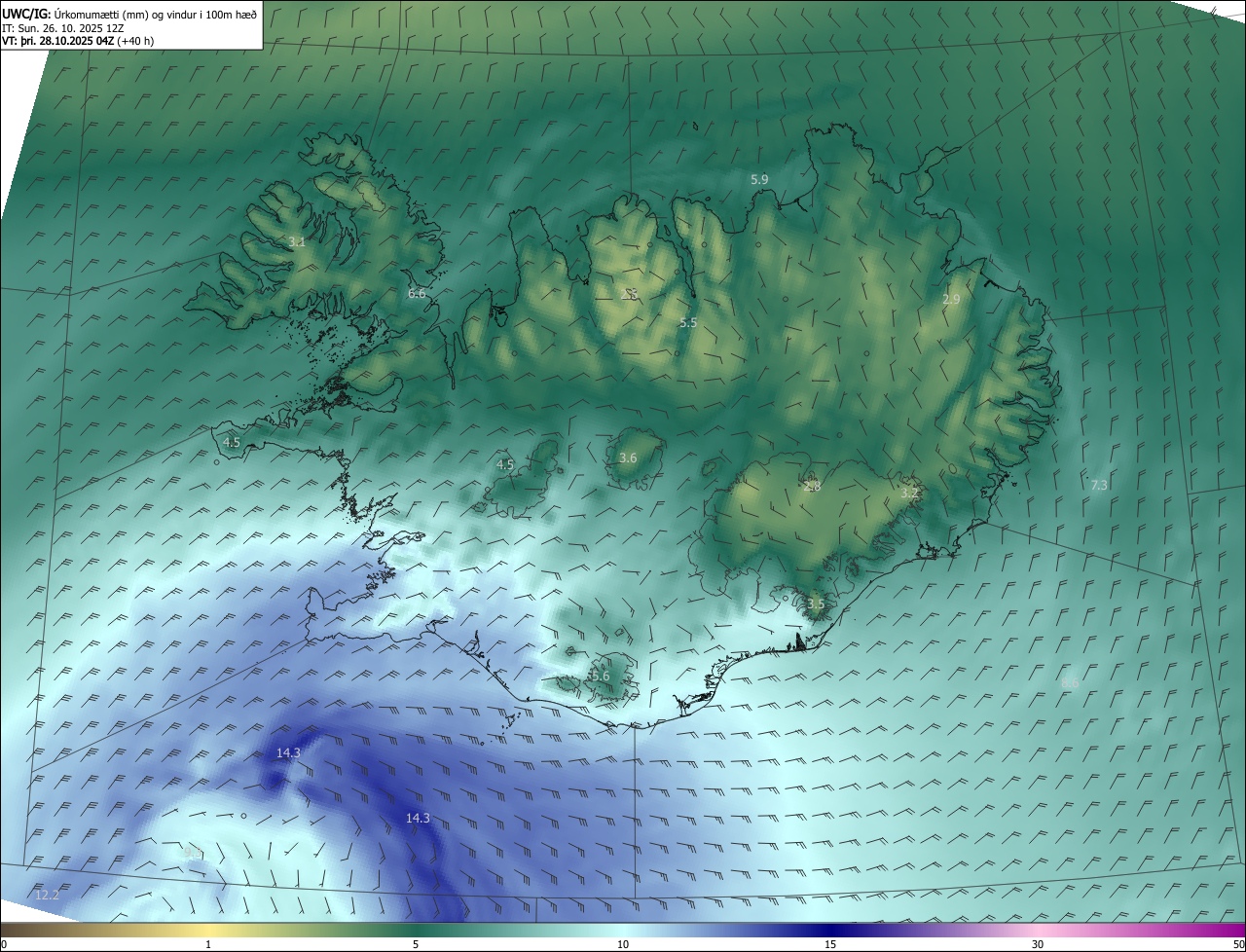
Task: Click the 5.9 precipitation value off north coast
Action: pyautogui.click(x=759, y=179)
